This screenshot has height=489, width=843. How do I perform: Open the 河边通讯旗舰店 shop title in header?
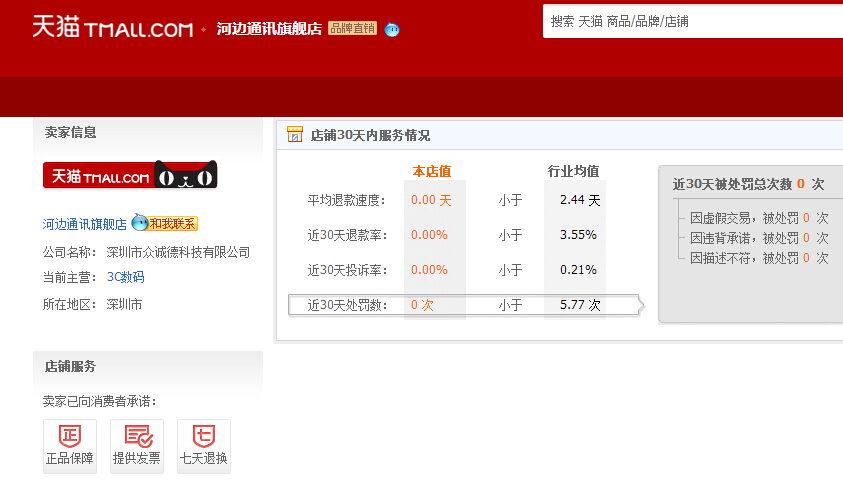(269, 28)
